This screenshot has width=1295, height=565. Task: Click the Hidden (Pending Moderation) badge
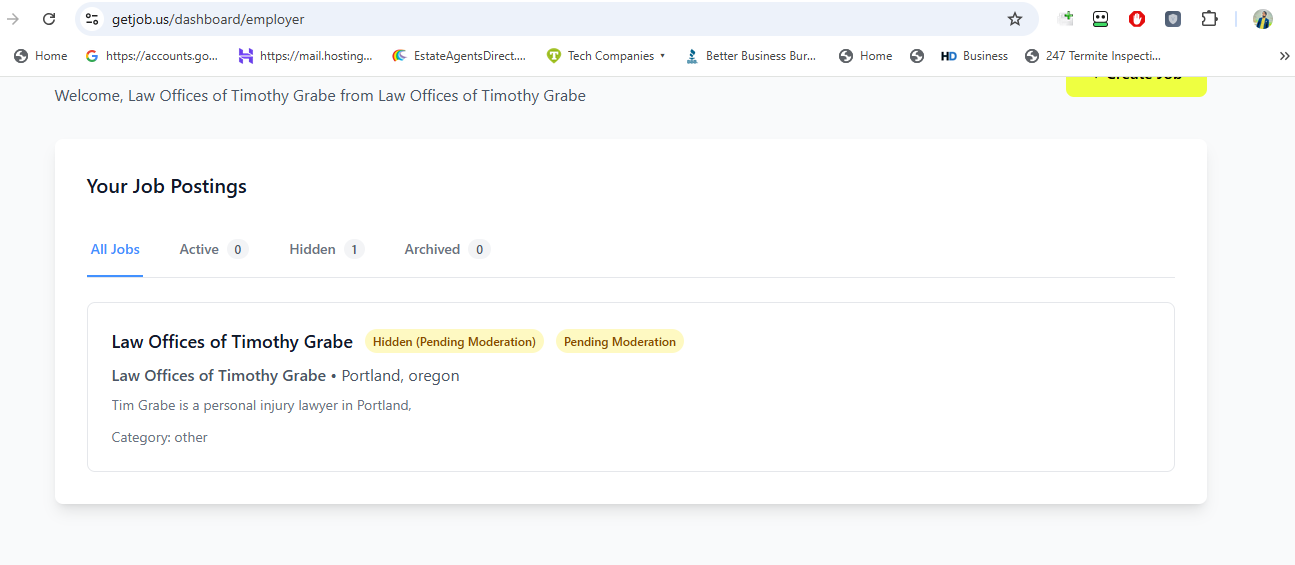[454, 342]
